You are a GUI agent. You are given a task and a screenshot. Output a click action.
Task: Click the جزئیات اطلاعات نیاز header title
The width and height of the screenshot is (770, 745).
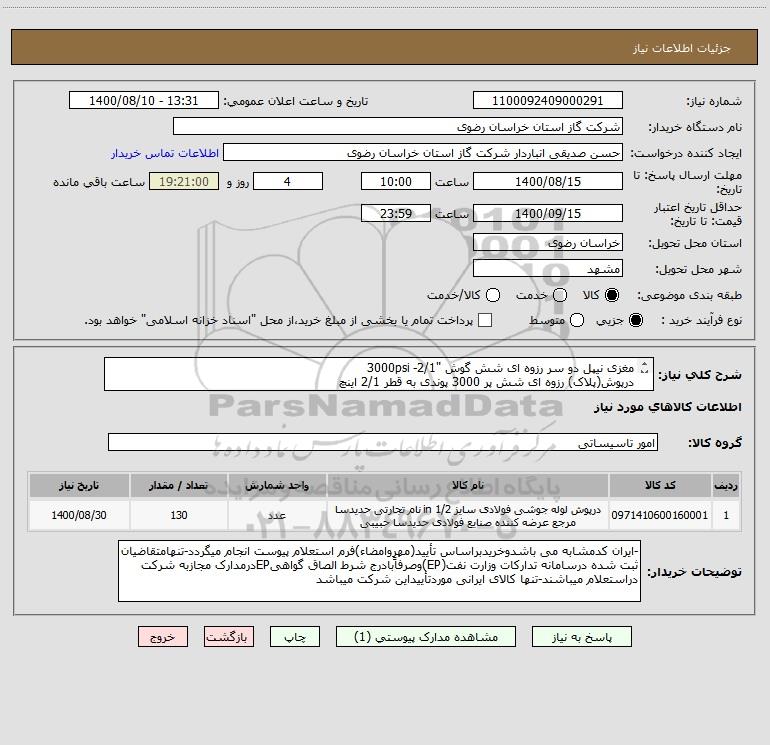682,48
